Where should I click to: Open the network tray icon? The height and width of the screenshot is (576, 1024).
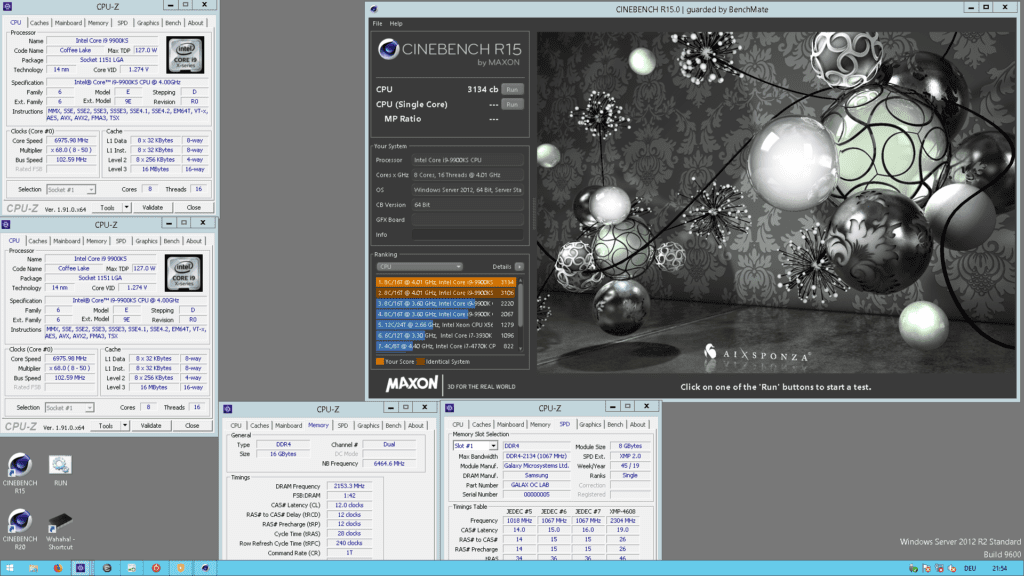(x=940, y=569)
